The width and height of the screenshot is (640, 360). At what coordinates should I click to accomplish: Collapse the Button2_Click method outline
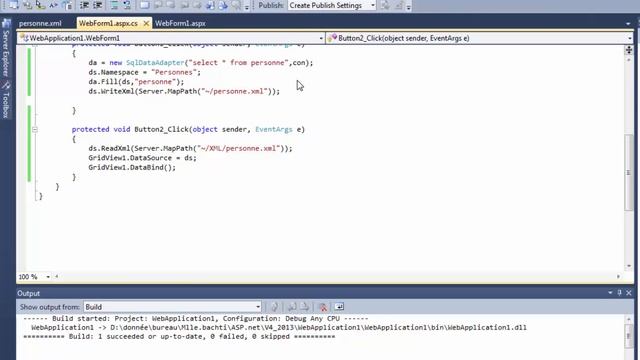click(x=35, y=129)
